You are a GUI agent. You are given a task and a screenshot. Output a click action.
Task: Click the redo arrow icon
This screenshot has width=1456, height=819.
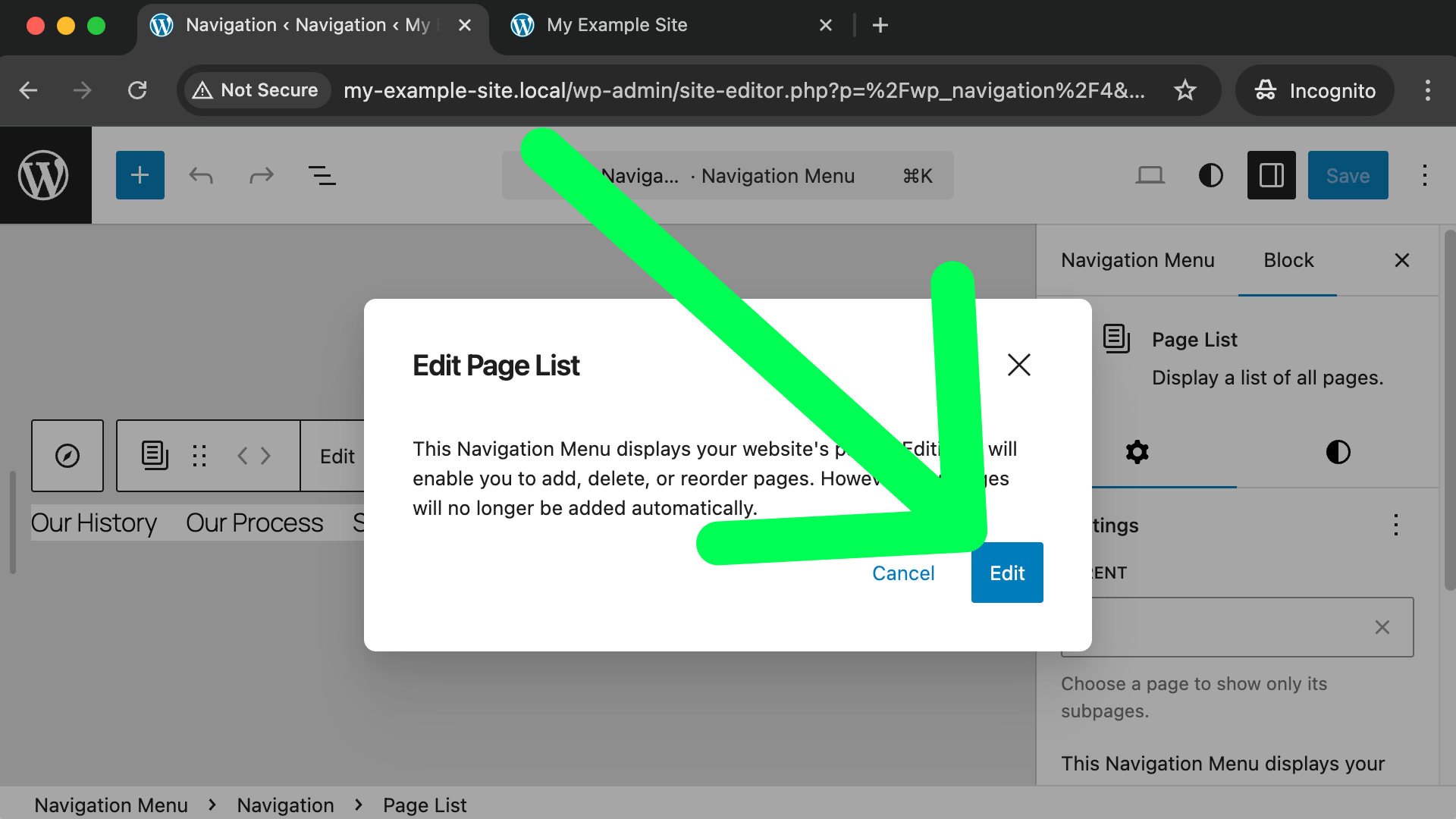click(x=262, y=175)
